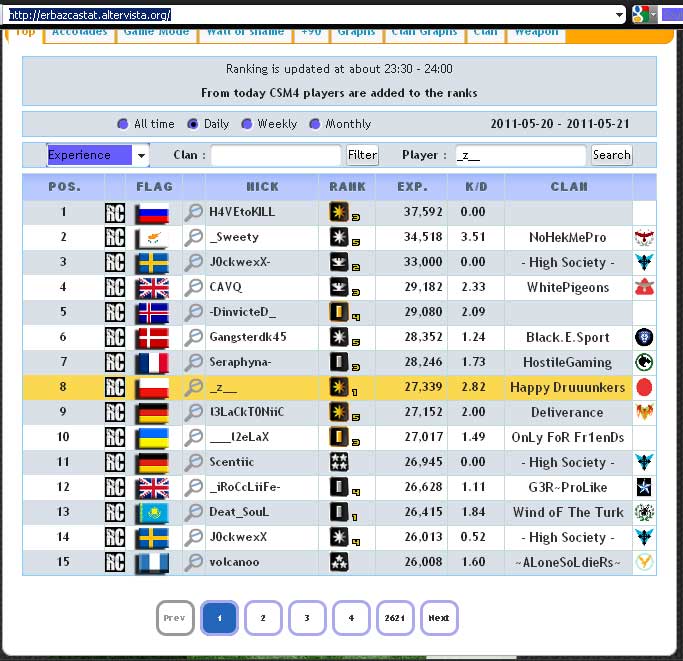Image resolution: width=683 pixels, height=661 pixels.
Task: Click the French flag beside Seraphyna-
Action: click(x=153, y=362)
